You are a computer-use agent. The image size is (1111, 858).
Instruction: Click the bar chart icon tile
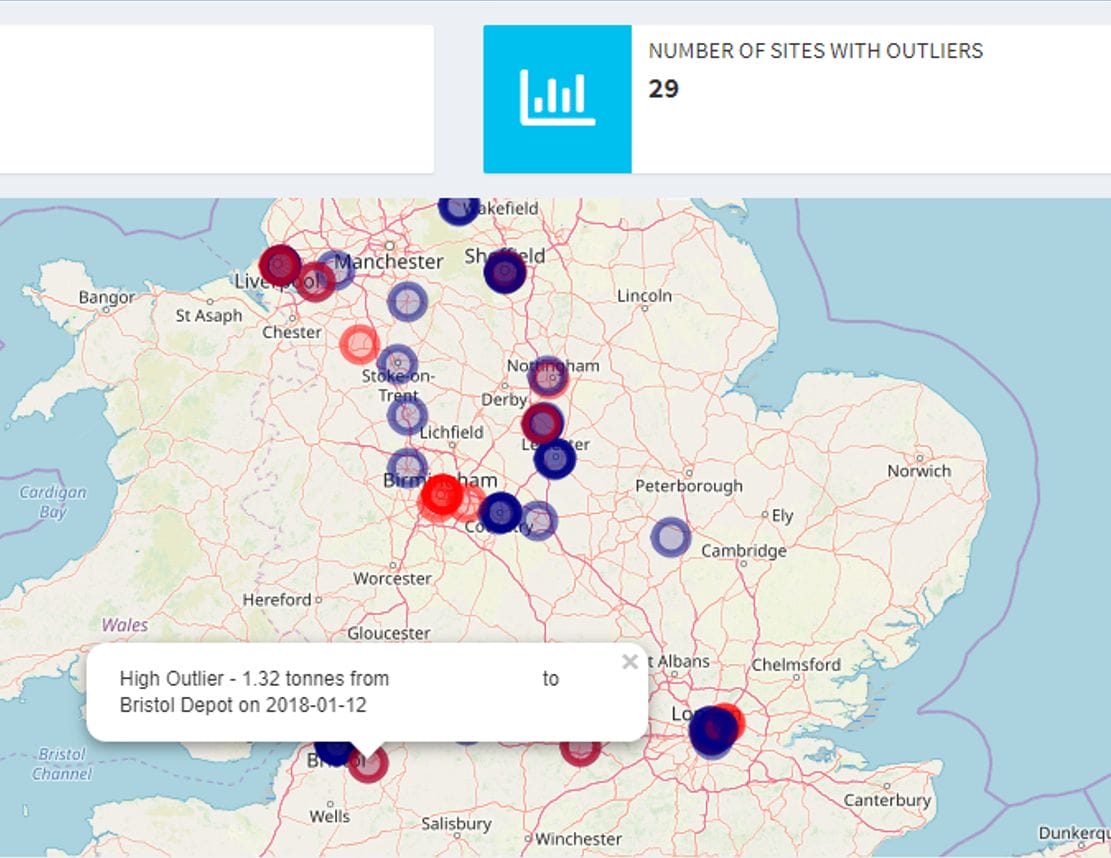click(557, 99)
